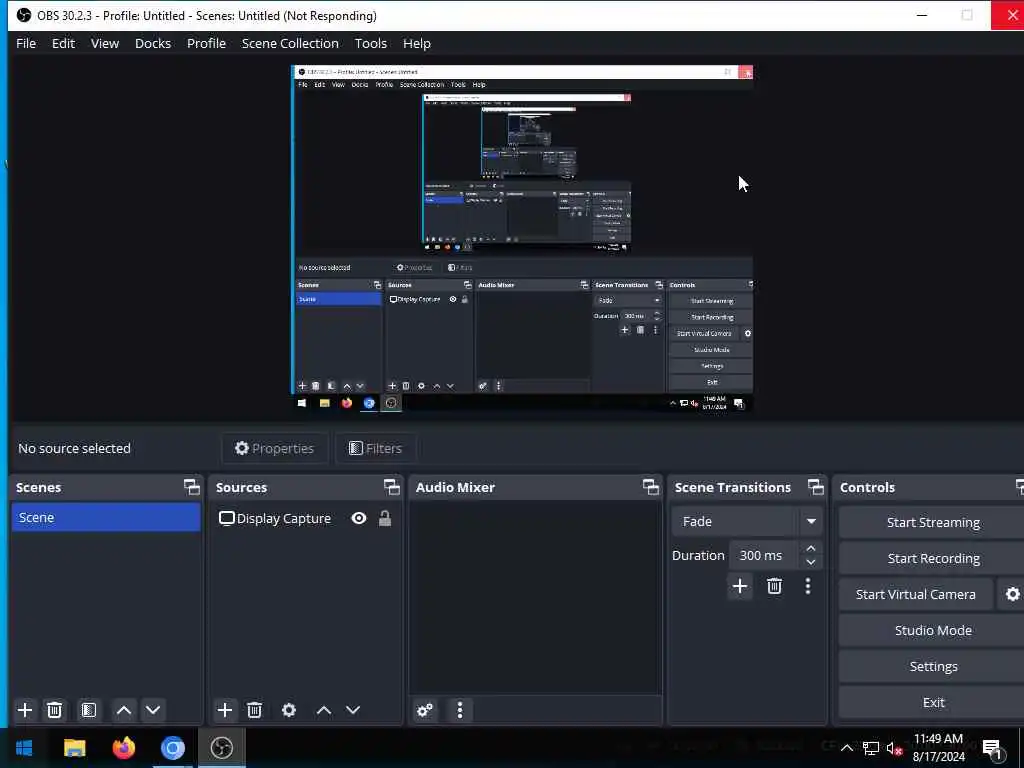Open the Chromium browser taskbar icon
The image size is (1024, 768).
(173, 748)
